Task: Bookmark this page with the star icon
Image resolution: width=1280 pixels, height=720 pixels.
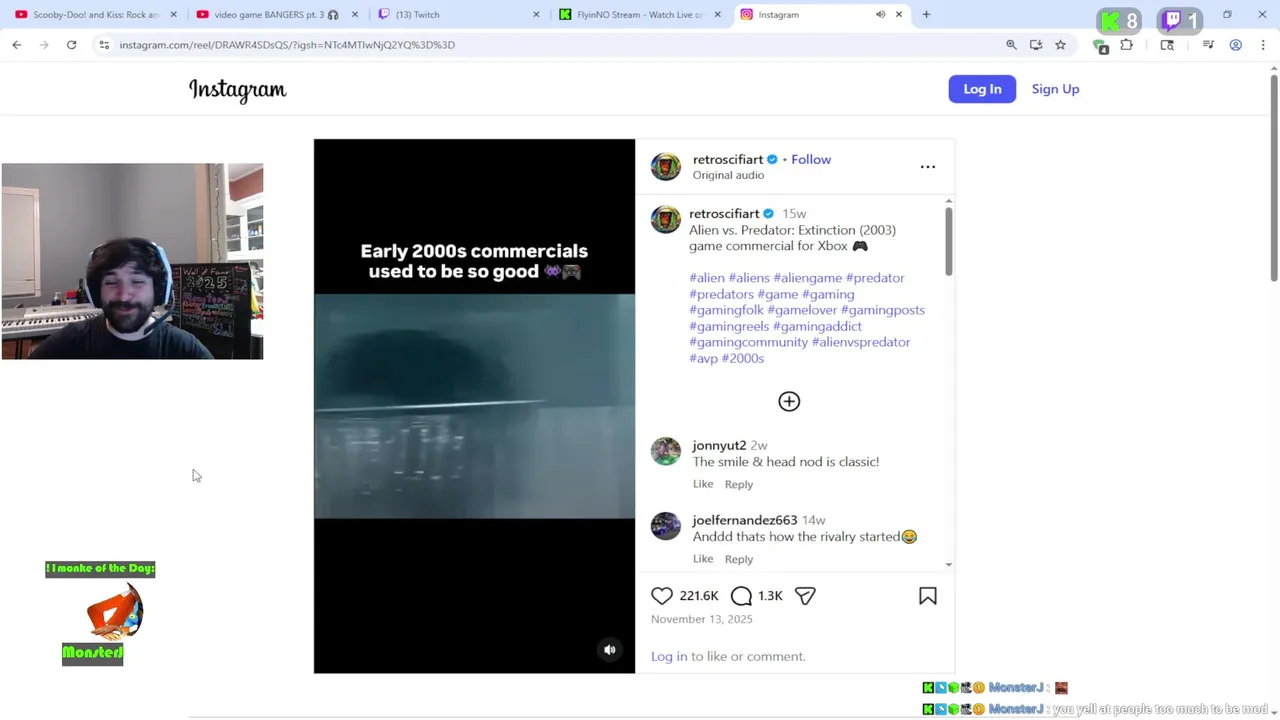Action: point(1060,45)
